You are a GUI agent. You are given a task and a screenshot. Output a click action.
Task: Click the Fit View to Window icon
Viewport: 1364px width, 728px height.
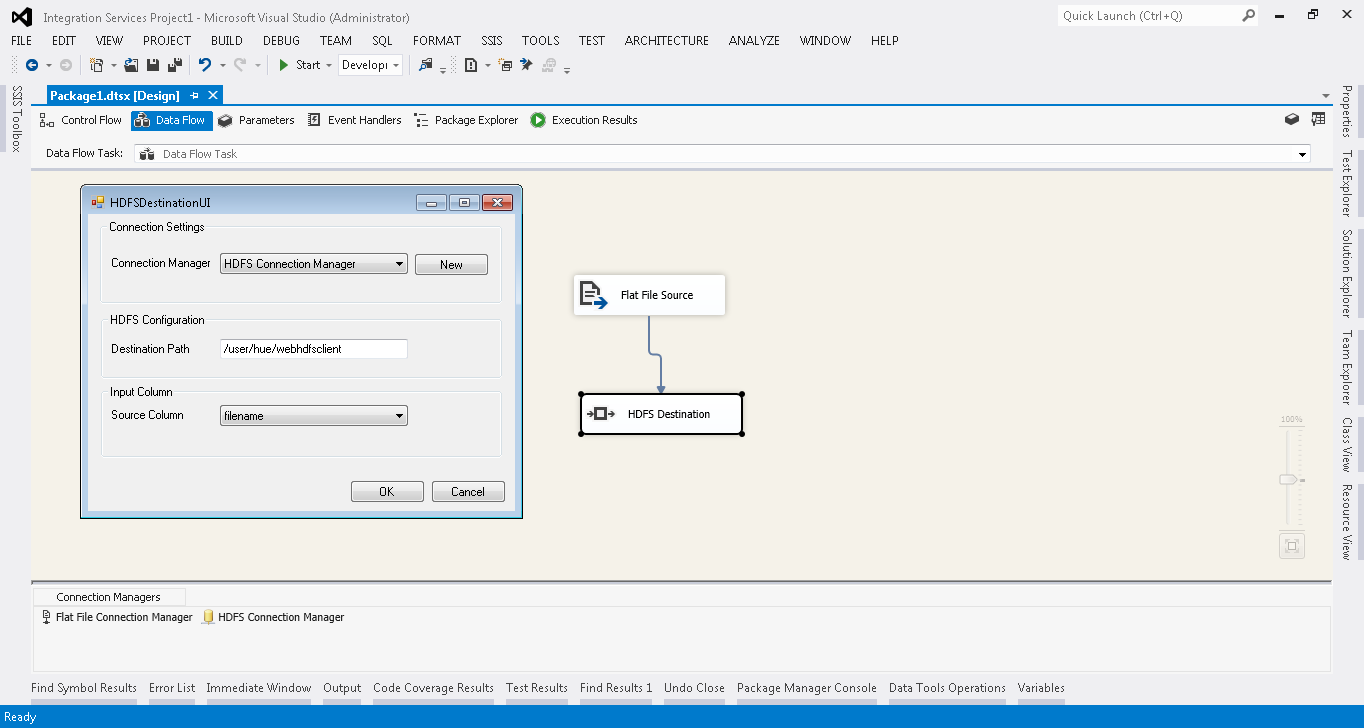pyautogui.click(x=1291, y=546)
